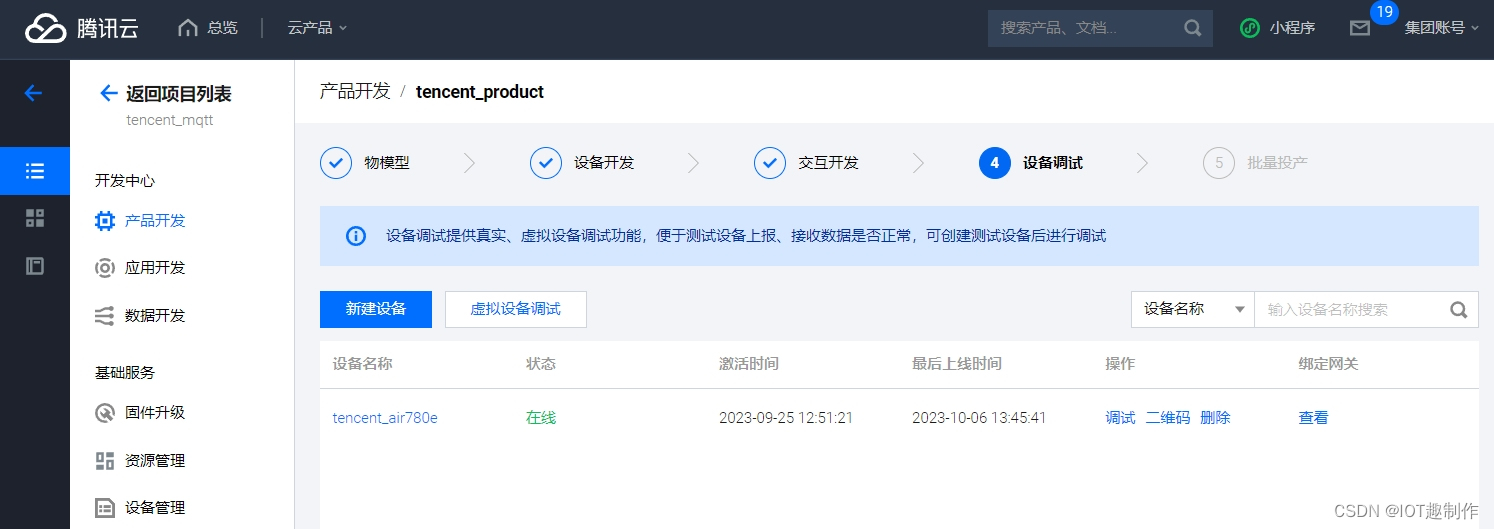1494x529 pixels.
Task: Open 固件升级 in the side menu
Action: (x=155, y=413)
